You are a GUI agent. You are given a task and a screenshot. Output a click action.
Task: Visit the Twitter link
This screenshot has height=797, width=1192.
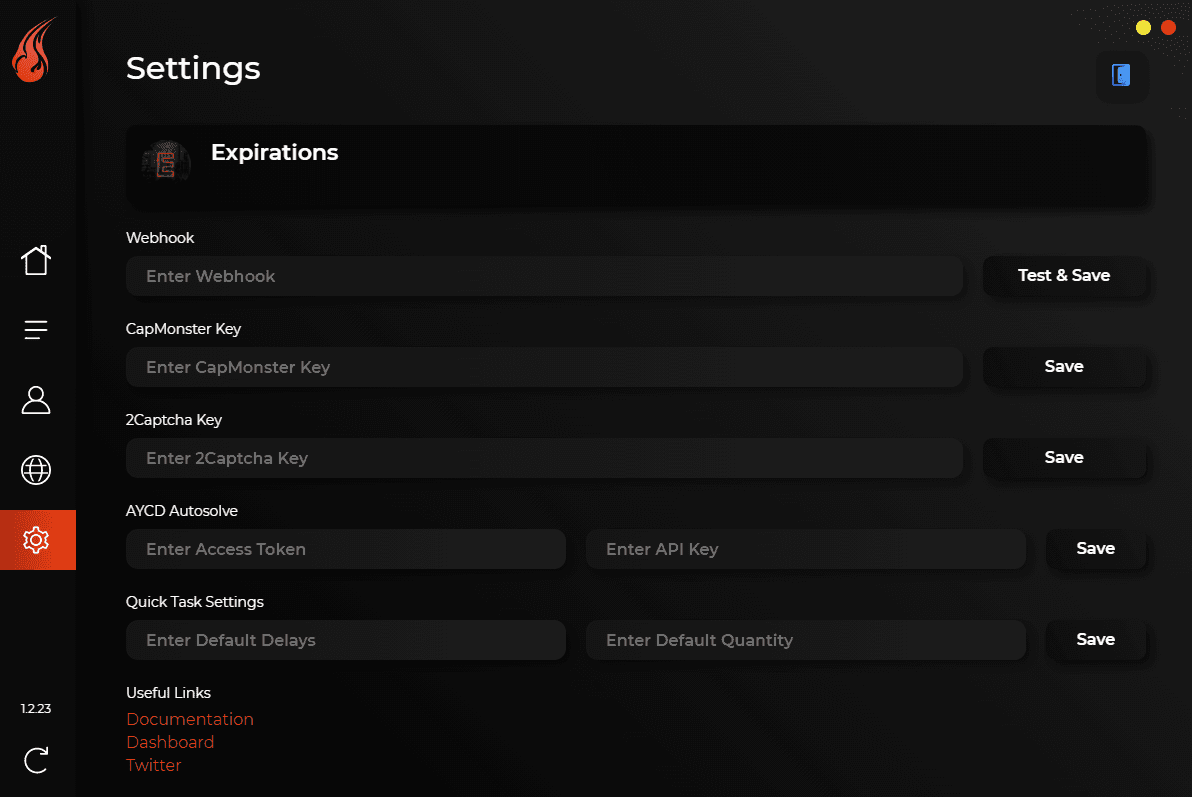click(x=154, y=765)
